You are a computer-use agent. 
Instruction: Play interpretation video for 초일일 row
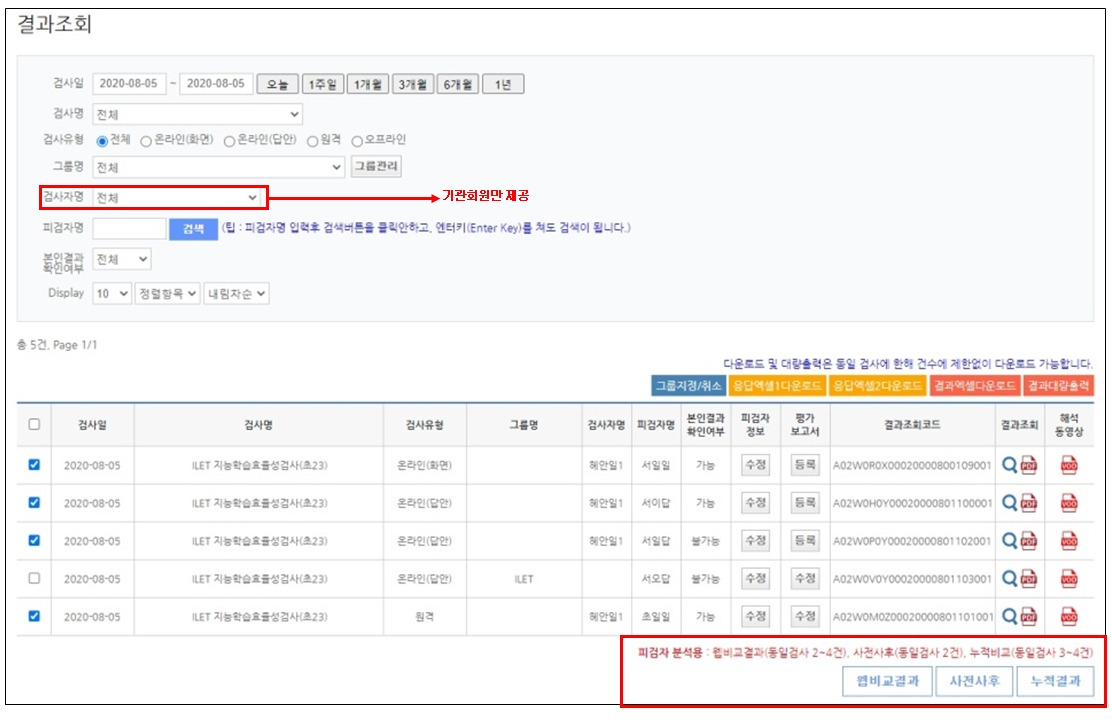(x=1069, y=617)
